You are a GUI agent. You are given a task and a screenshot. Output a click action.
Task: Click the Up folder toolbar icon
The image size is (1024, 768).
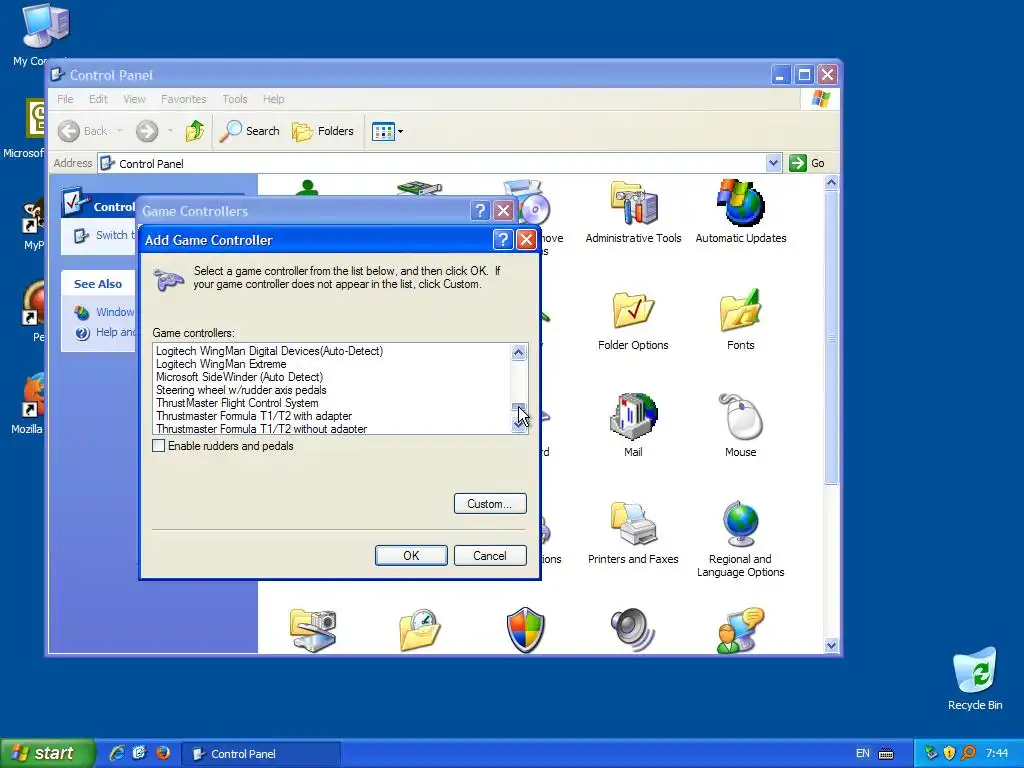point(195,131)
